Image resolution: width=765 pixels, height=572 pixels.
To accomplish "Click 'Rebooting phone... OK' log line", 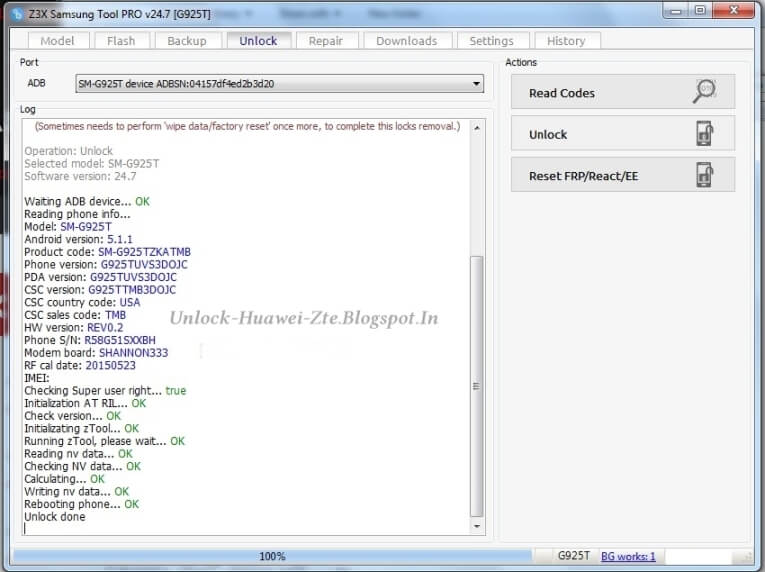I will coord(81,504).
